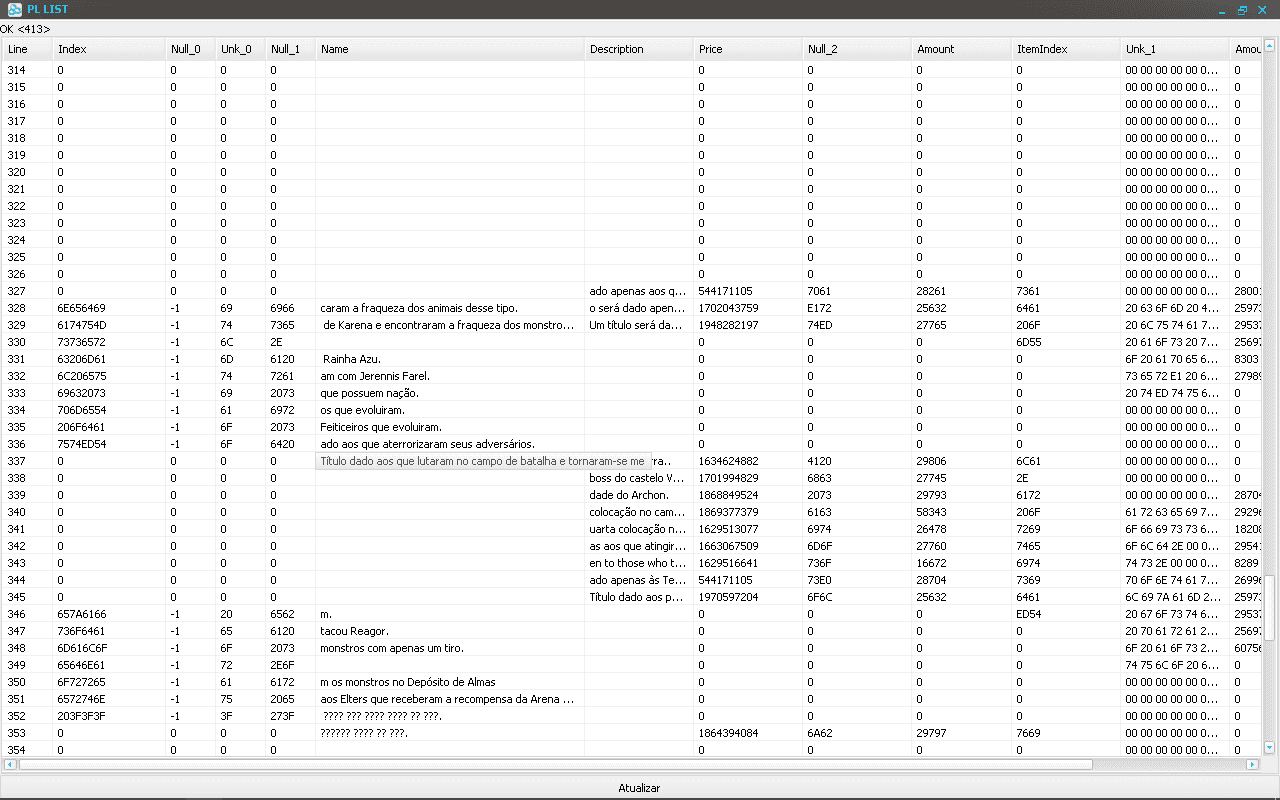
Task: Select amount cell 58343
Action: pos(961,512)
